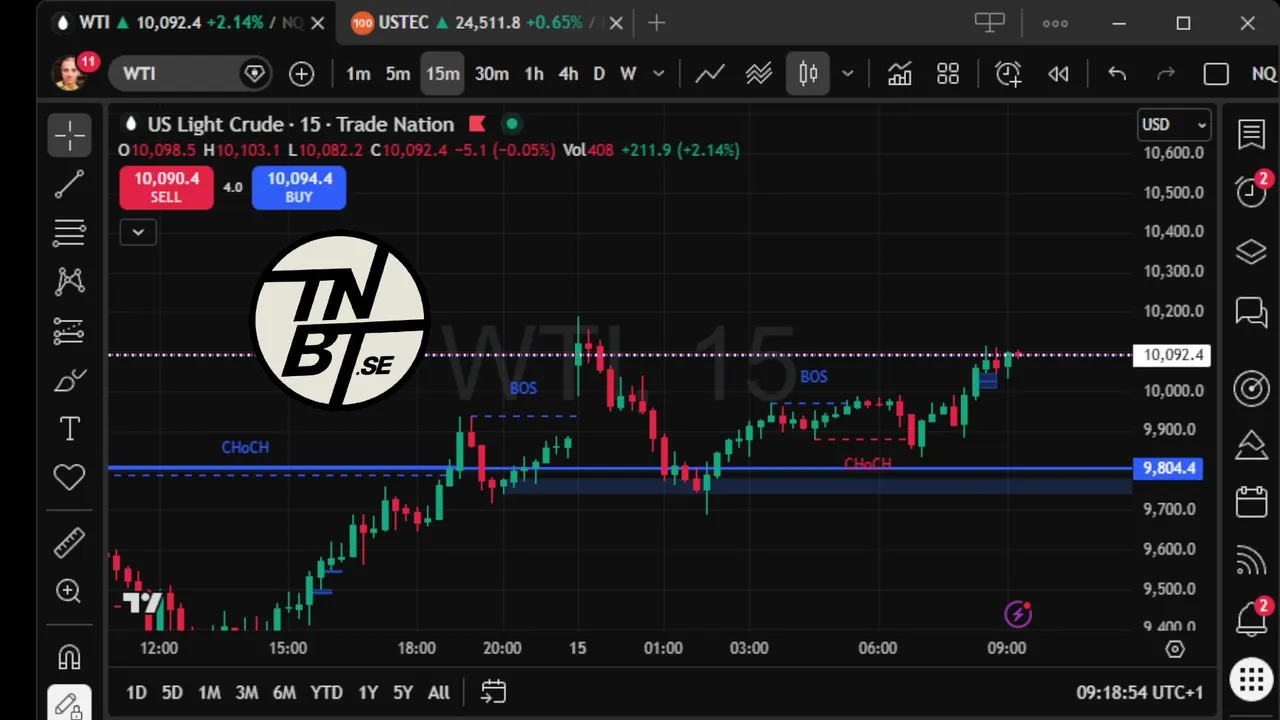The image size is (1280, 720).
Task: Open the notifications bell panel
Action: pos(1251,618)
